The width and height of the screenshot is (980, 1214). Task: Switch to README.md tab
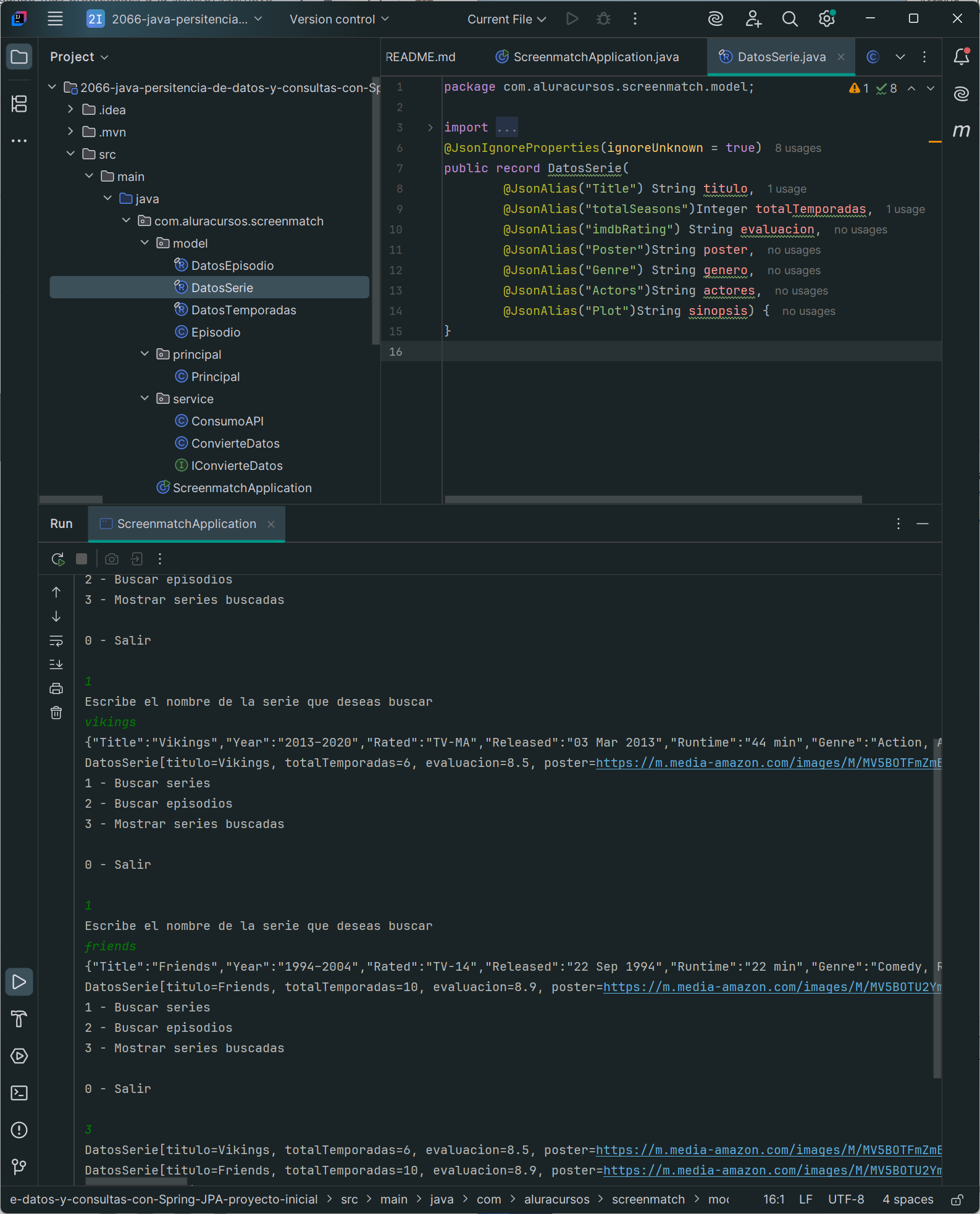tap(421, 57)
